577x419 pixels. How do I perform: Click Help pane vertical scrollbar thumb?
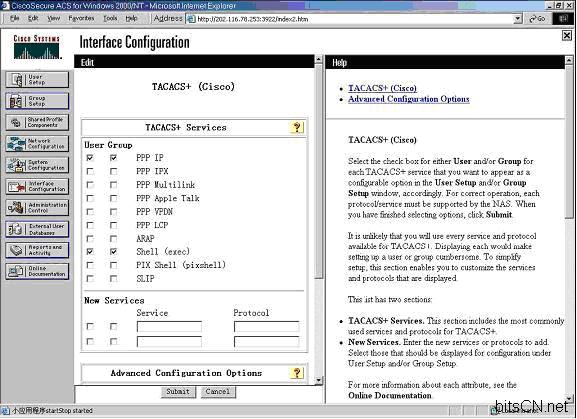coord(569,142)
